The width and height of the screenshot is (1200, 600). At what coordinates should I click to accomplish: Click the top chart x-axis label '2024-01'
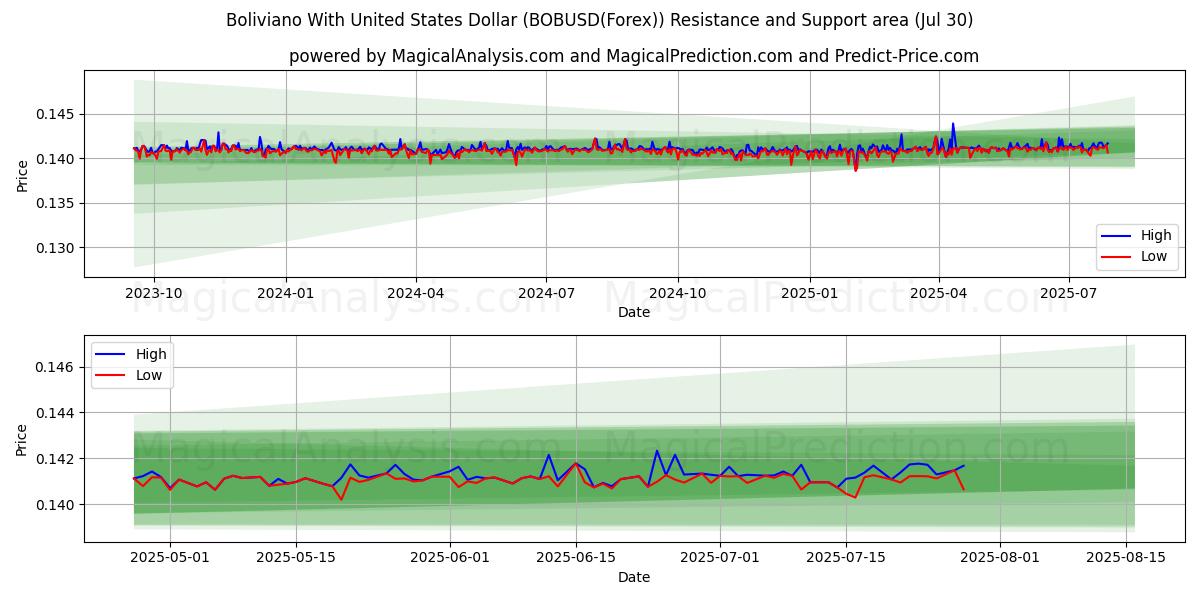tap(286, 293)
